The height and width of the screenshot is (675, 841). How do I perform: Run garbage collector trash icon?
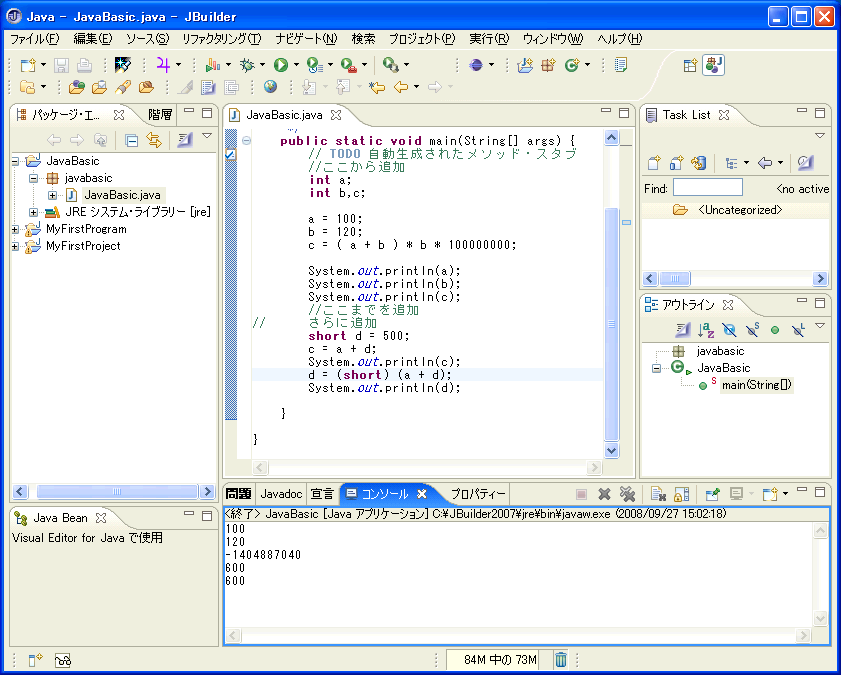coord(561,659)
